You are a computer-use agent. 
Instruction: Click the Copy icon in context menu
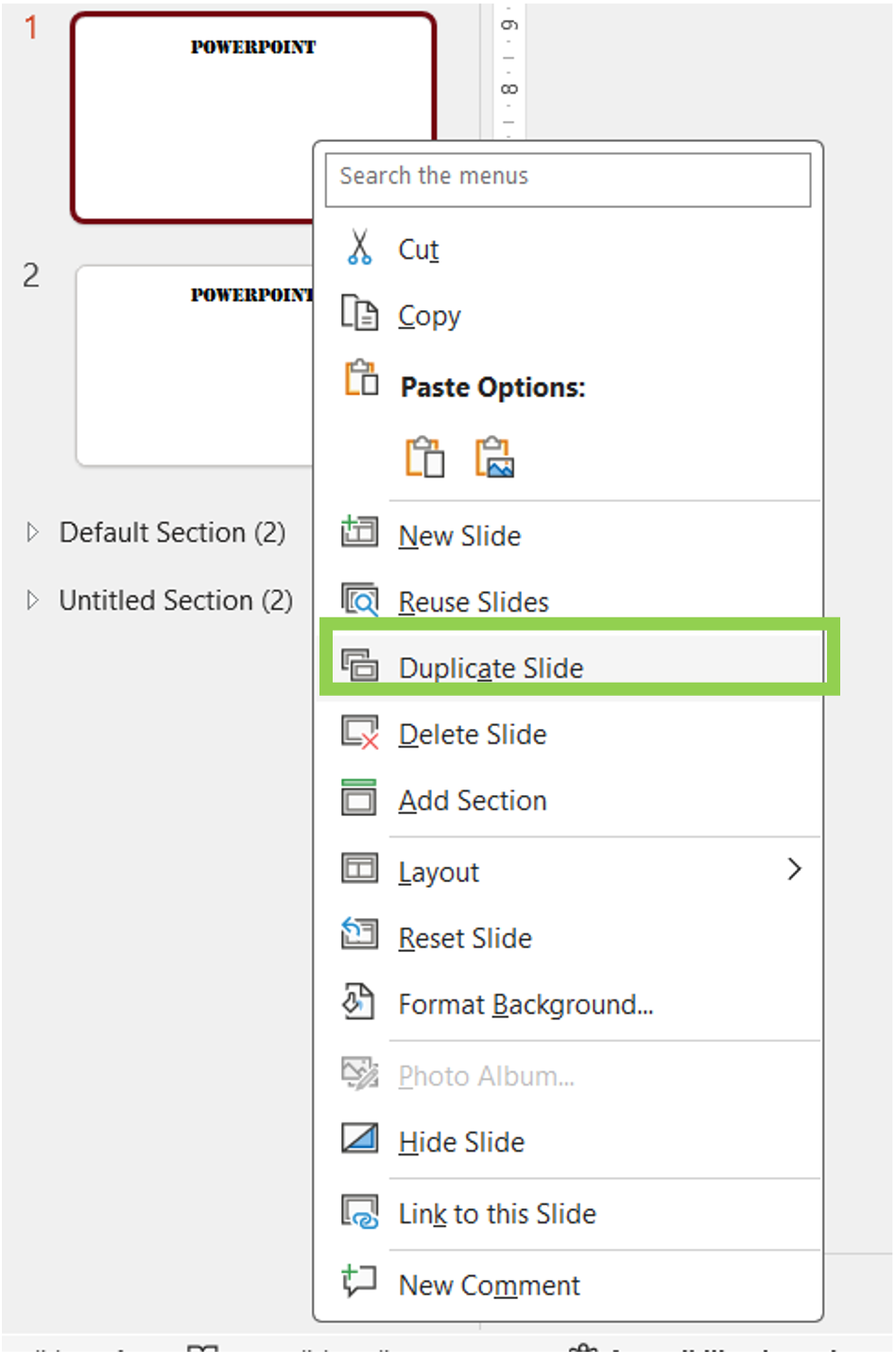click(359, 313)
